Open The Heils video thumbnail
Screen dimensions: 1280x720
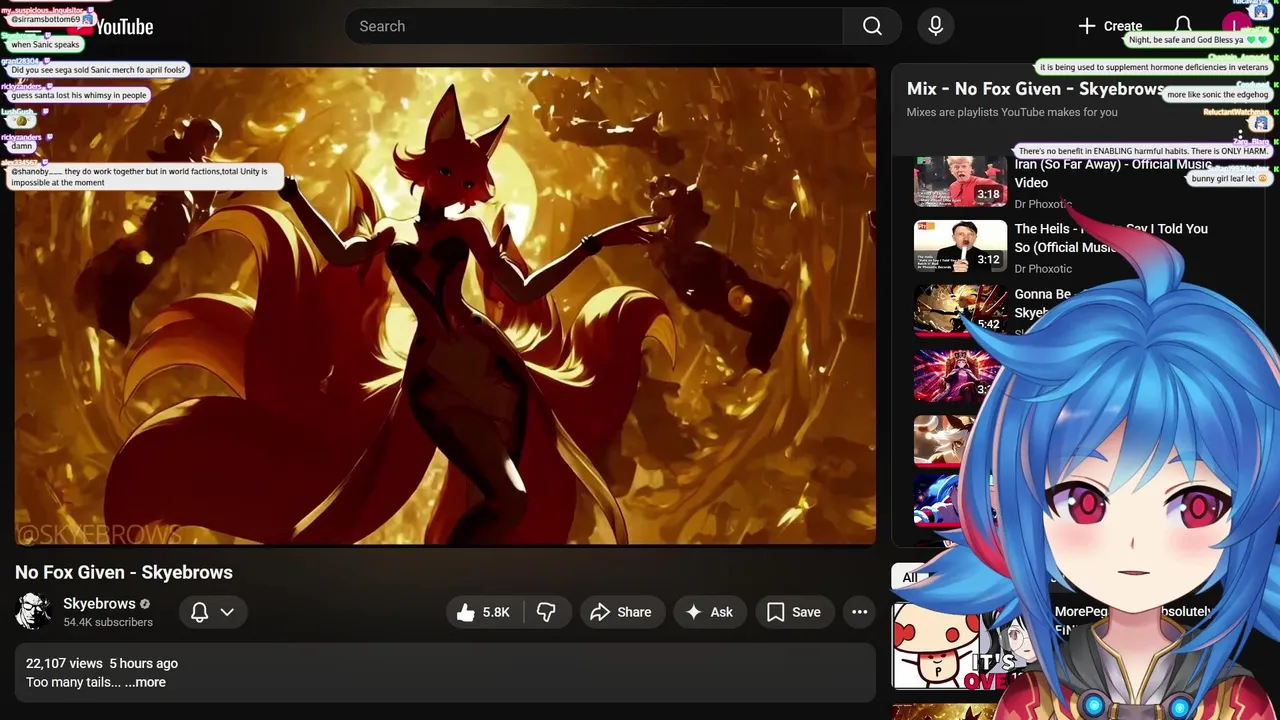pos(960,246)
